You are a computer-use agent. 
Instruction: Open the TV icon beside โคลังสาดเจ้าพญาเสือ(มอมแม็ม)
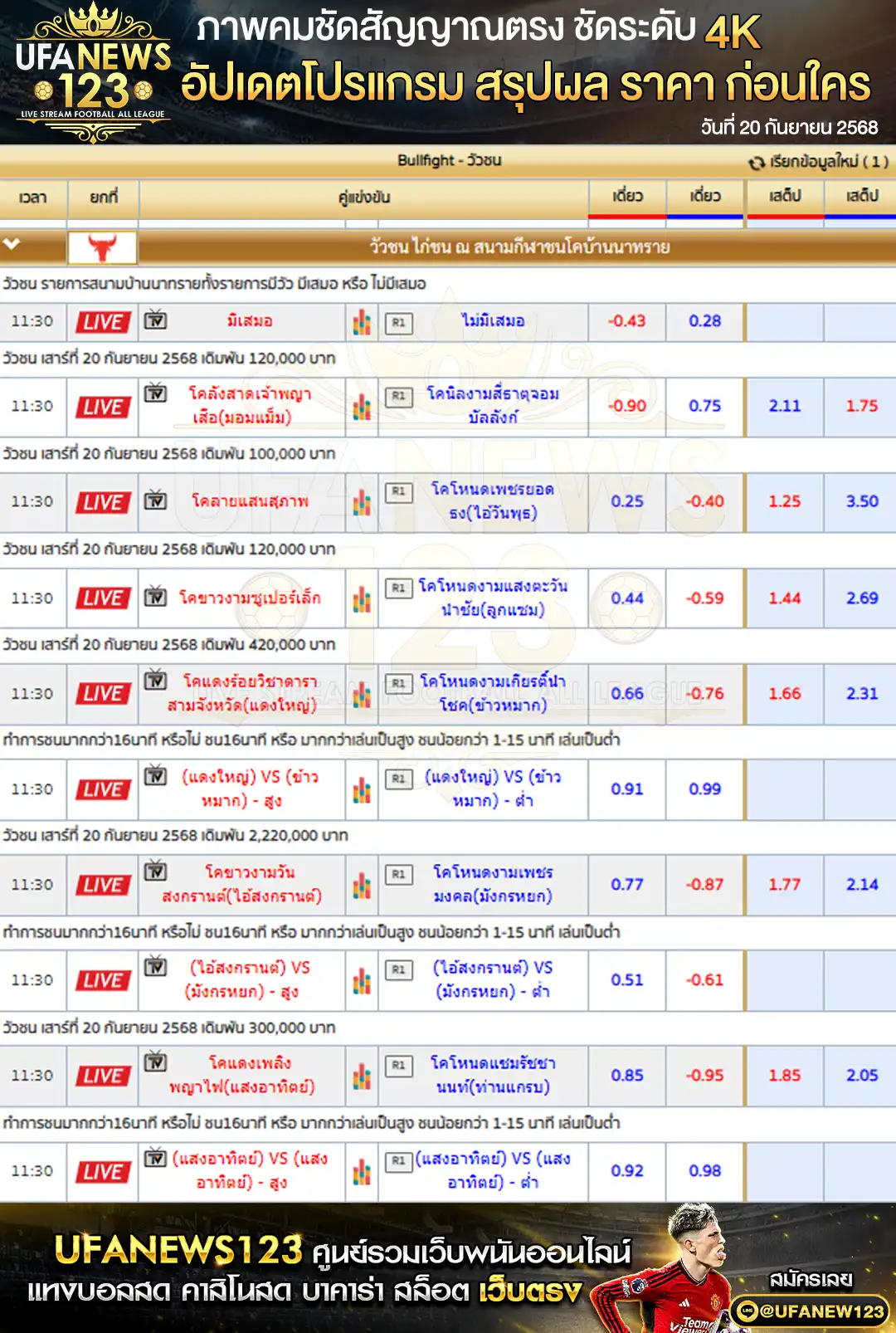(x=155, y=393)
